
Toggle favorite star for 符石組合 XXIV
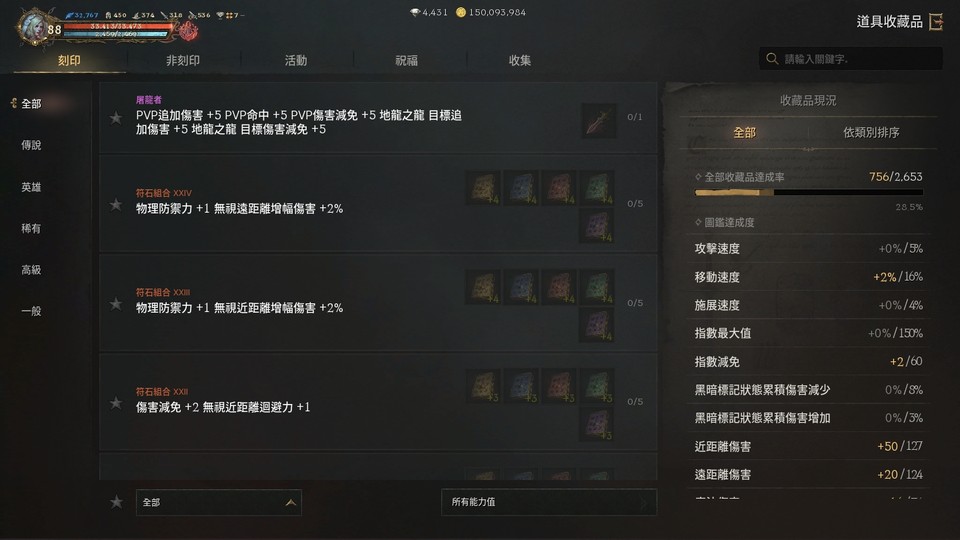[x=116, y=204]
